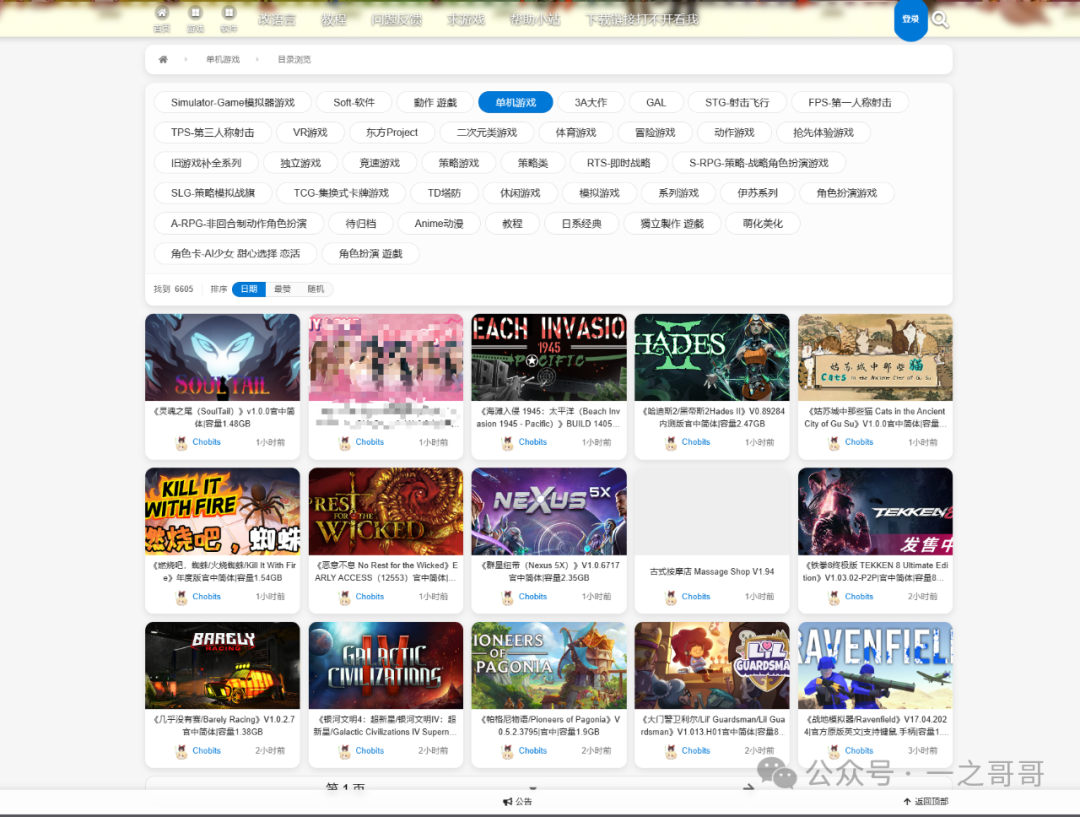Select the Anime动漫 tag
Image resolution: width=1080 pixels, height=817 pixels.
click(x=439, y=224)
